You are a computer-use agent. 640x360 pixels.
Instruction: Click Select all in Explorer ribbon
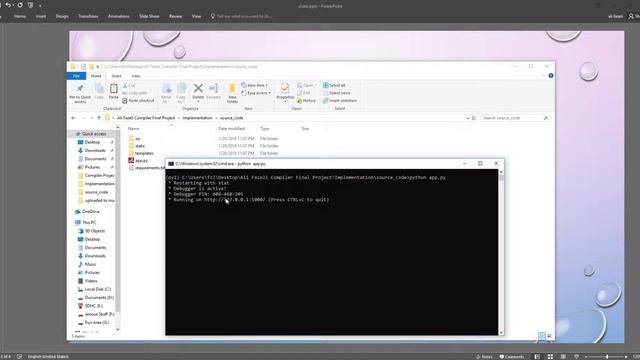coord(334,85)
